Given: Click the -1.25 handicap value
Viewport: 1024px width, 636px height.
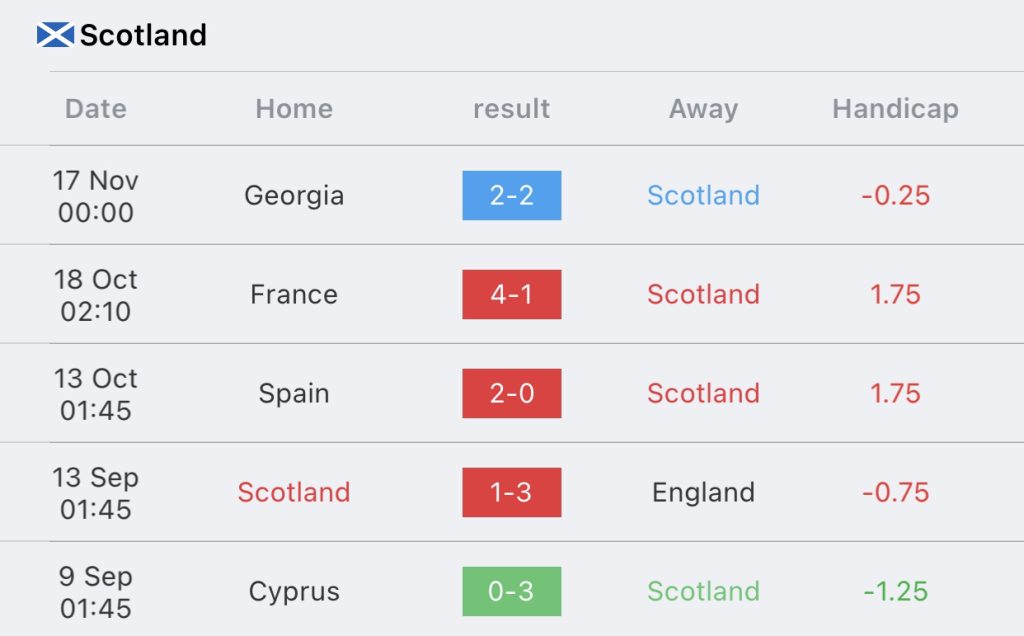Looking at the screenshot, I should pyautogui.click(x=895, y=591).
